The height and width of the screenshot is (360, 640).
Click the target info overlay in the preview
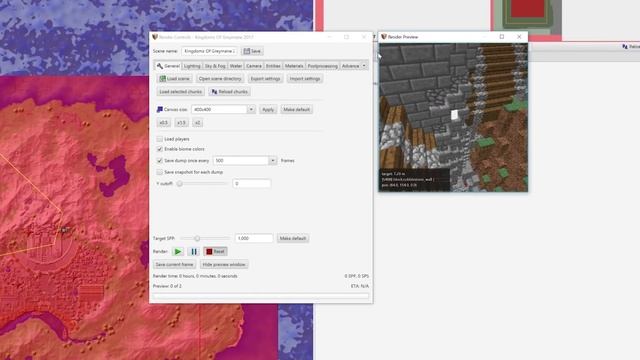(414, 179)
